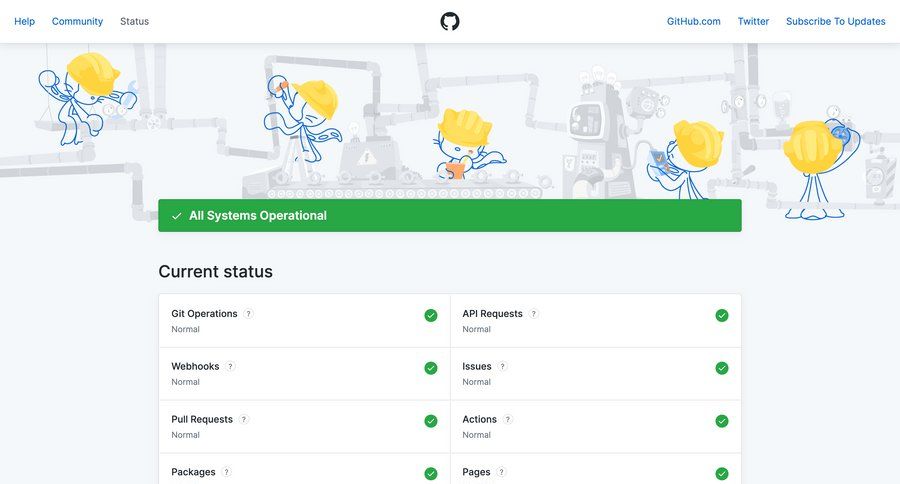
Task: Select the Status nav item
Action: point(134,21)
